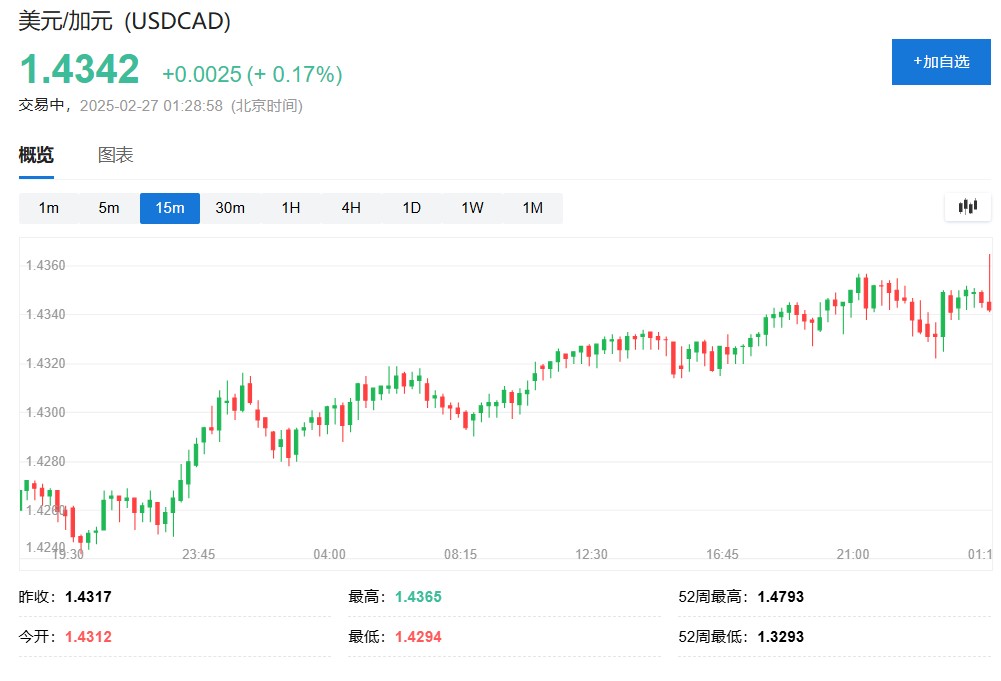This screenshot has height=681, width=1001.
Task: Choose the 30m interval
Action: coord(230,208)
